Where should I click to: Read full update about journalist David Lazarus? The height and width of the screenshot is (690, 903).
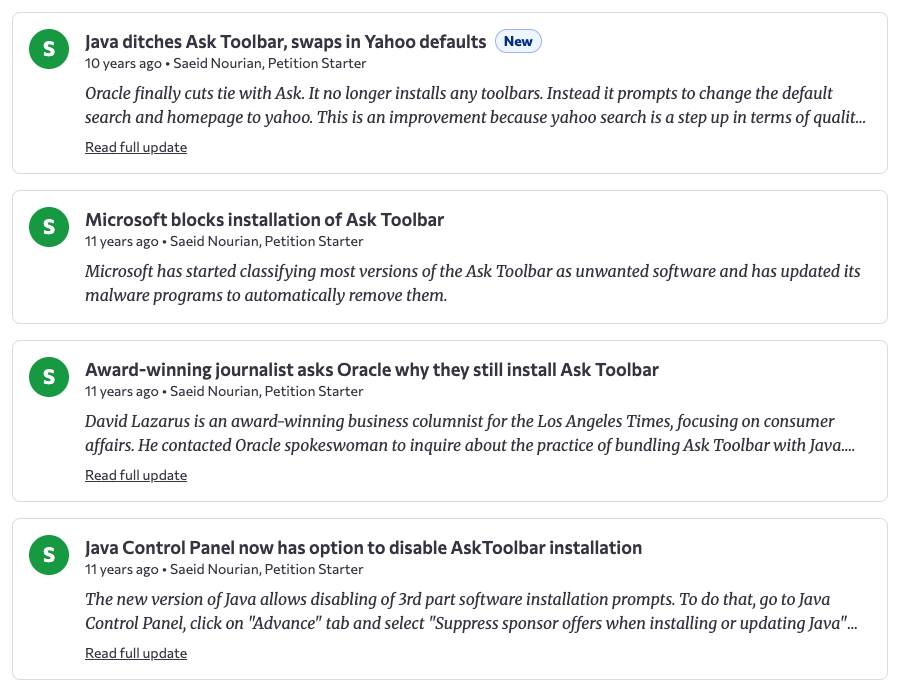pos(136,476)
